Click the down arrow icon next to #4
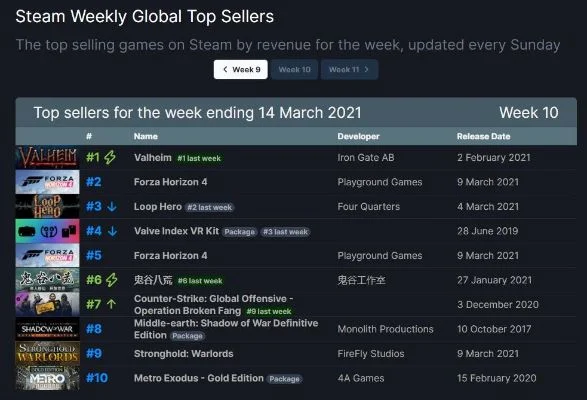This screenshot has width=587, height=400. [x=112, y=231]
